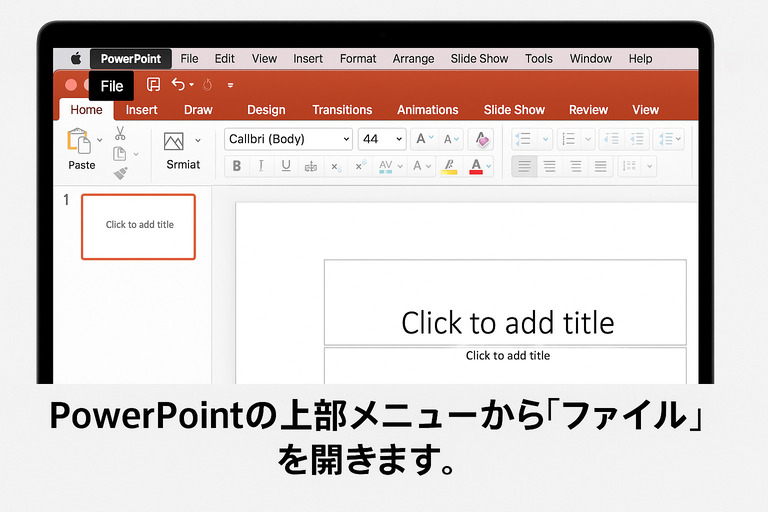This screenshot has width=768, height=512.
Task: Open the Format menu
Action: (x=358, y=59)
